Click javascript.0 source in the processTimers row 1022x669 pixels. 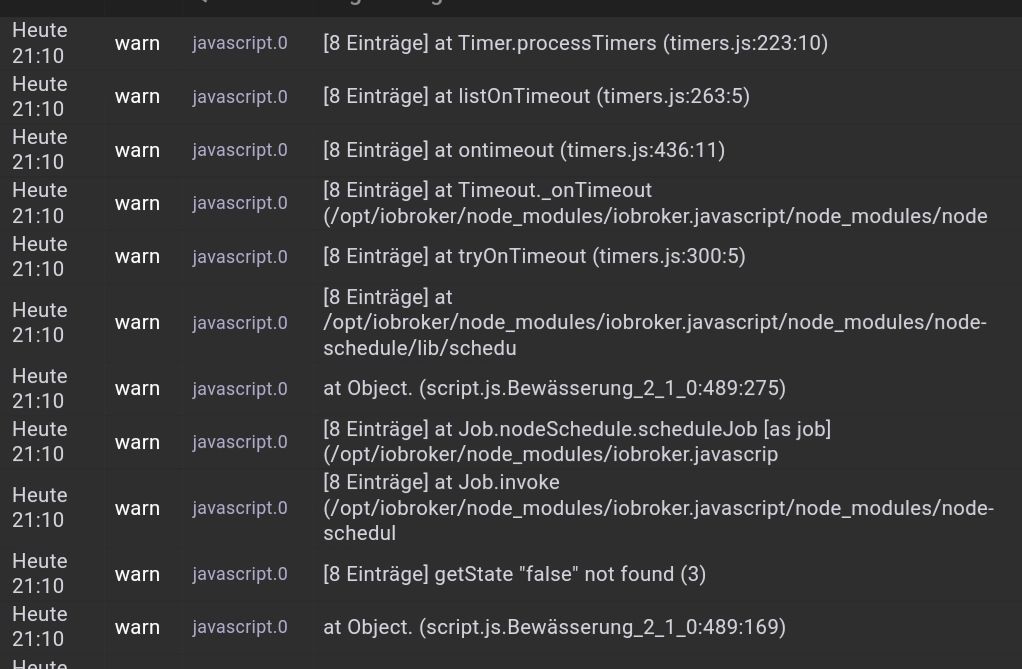click(240, 43)
